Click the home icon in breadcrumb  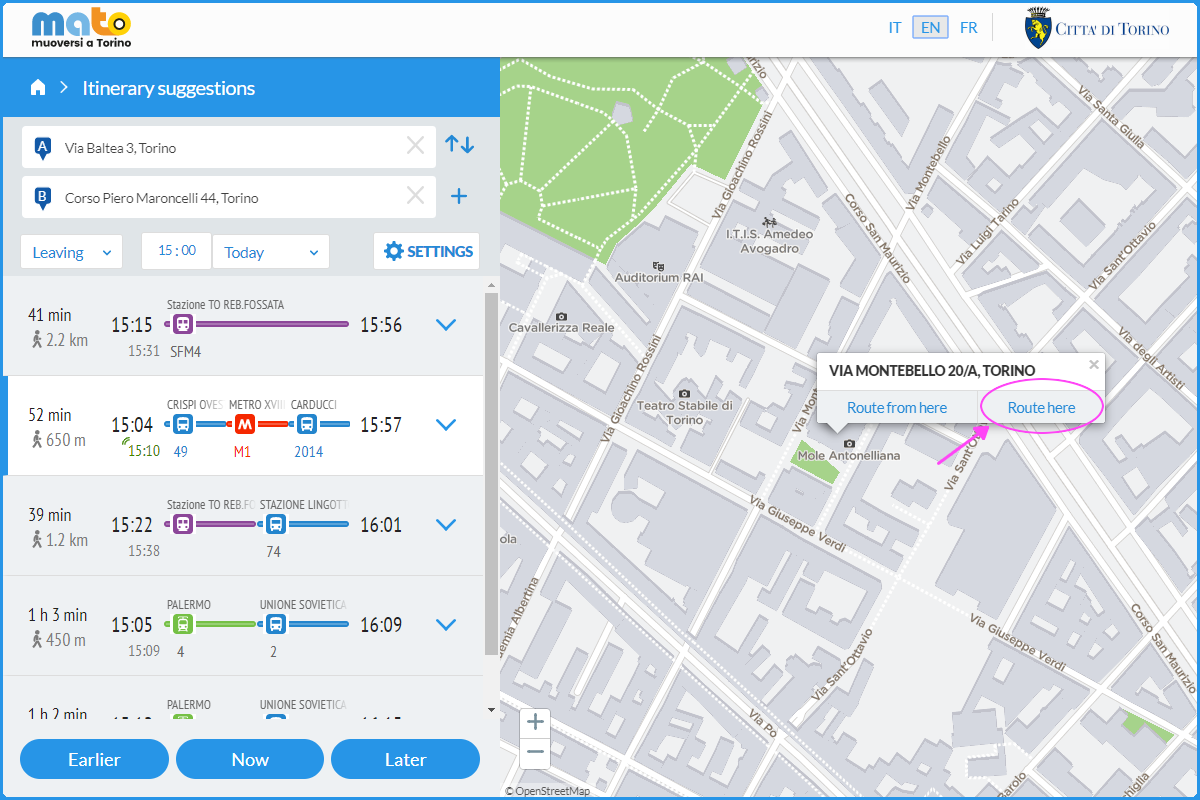pos(38,88)
